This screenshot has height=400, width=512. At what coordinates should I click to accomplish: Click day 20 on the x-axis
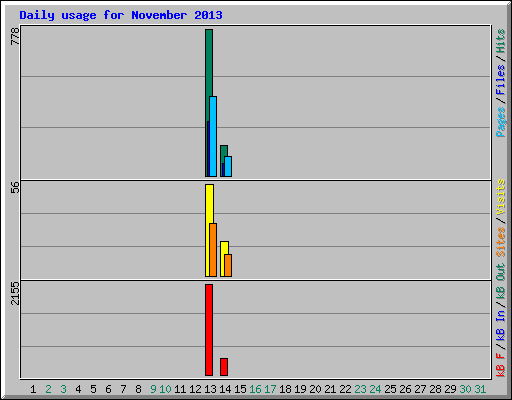click(315, 389)
